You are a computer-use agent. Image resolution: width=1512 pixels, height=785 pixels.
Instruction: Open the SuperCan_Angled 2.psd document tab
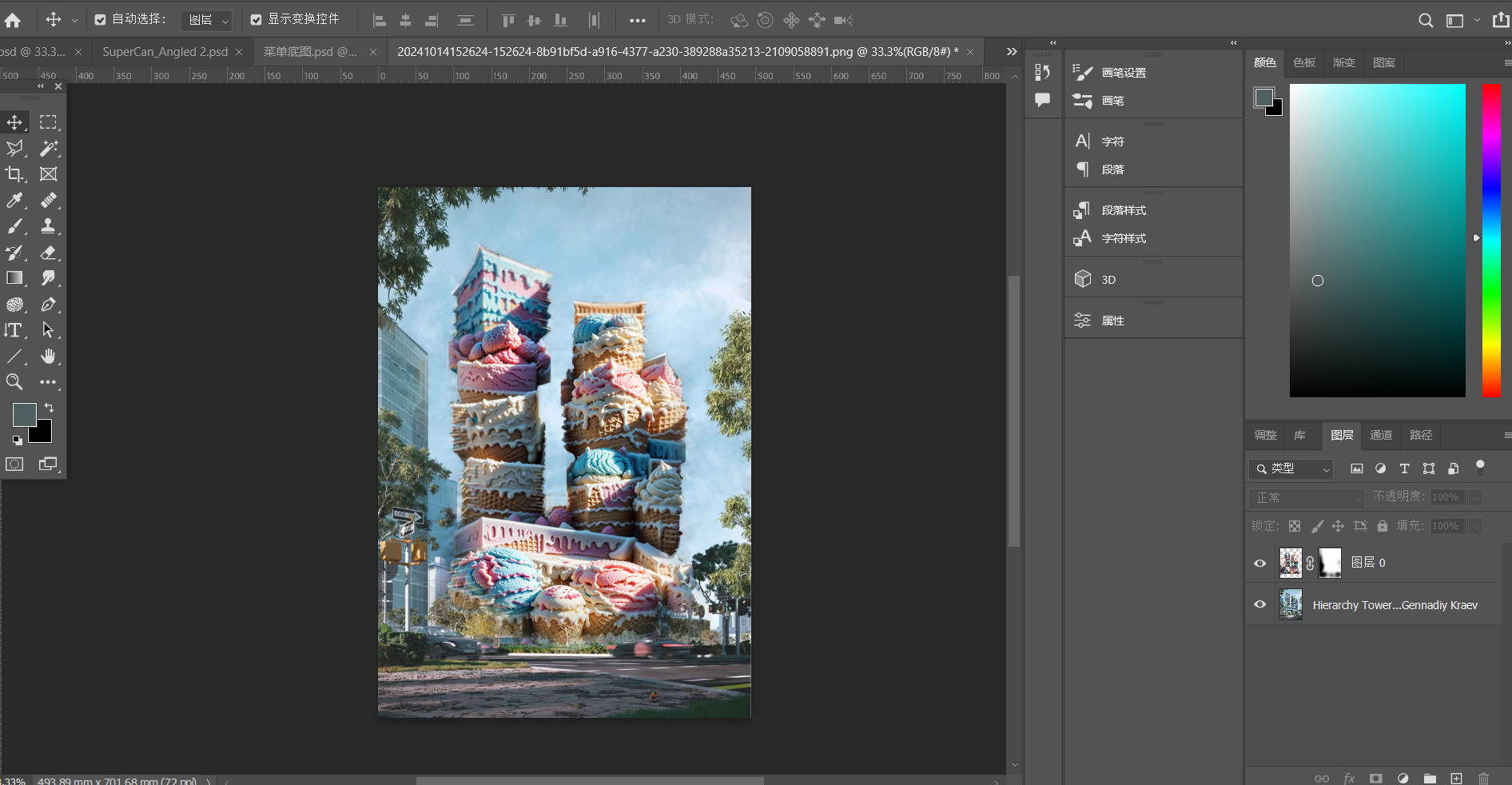click(165, 52)
